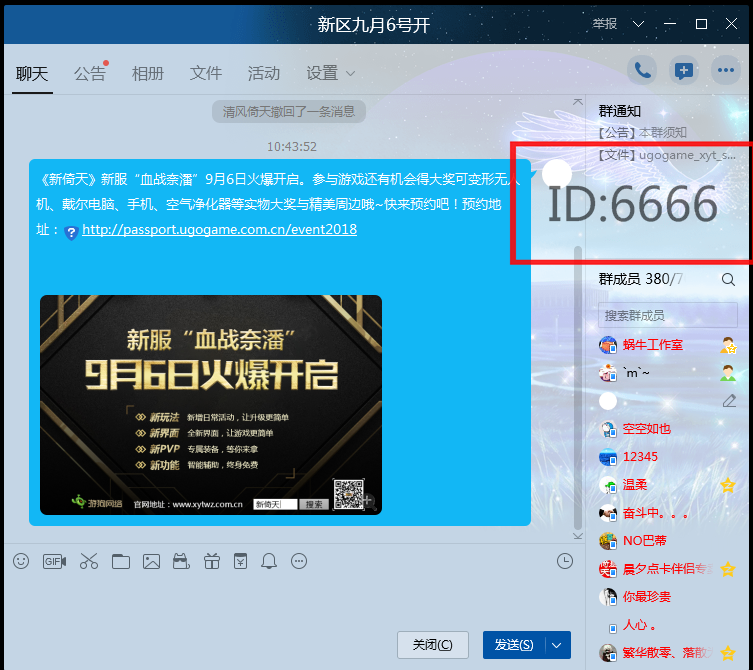
Task: Click the 设置 tab label
Action: point(322,73)
